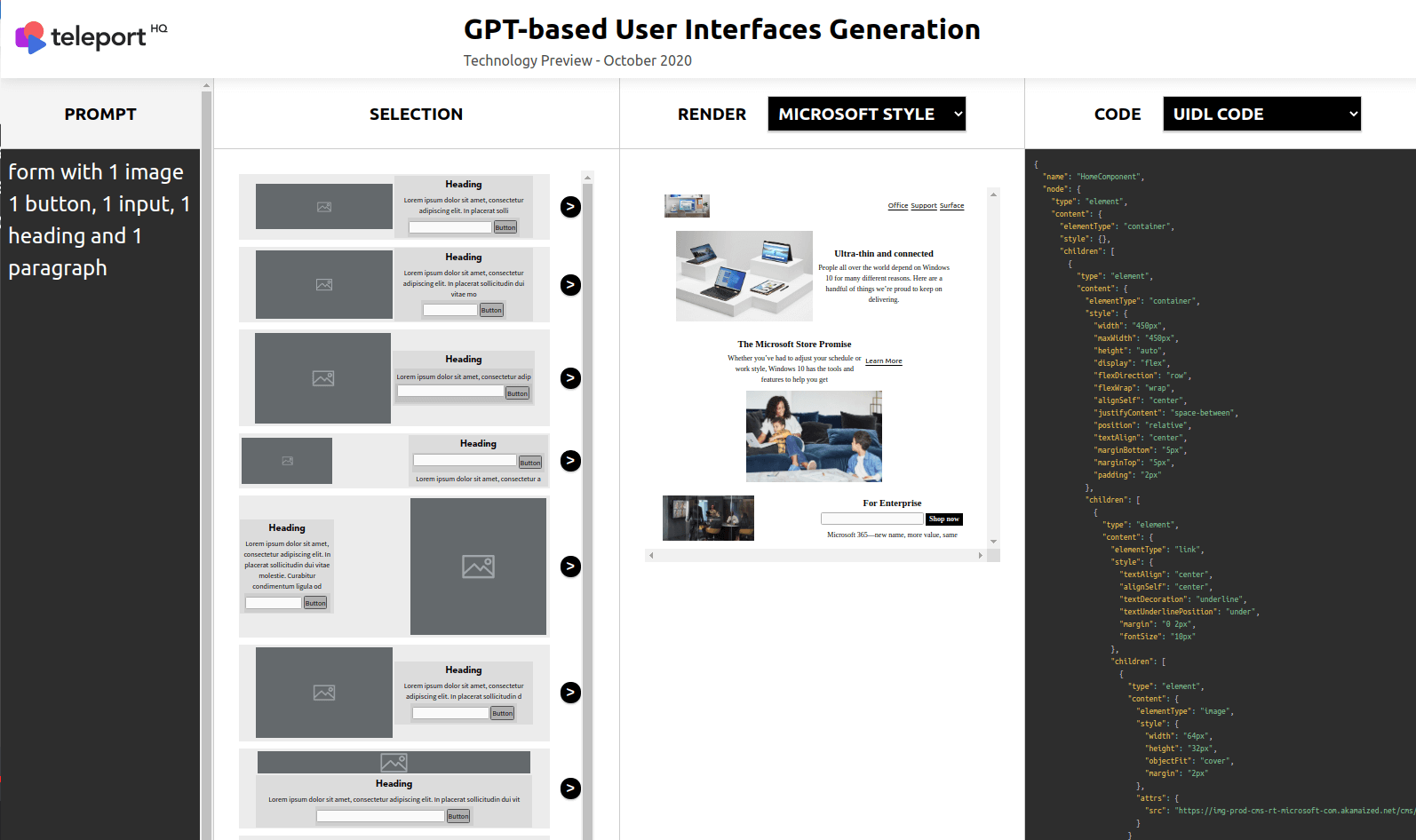Select the first layout's arrow button
The image size is (1416, 840).
[570, 207]
